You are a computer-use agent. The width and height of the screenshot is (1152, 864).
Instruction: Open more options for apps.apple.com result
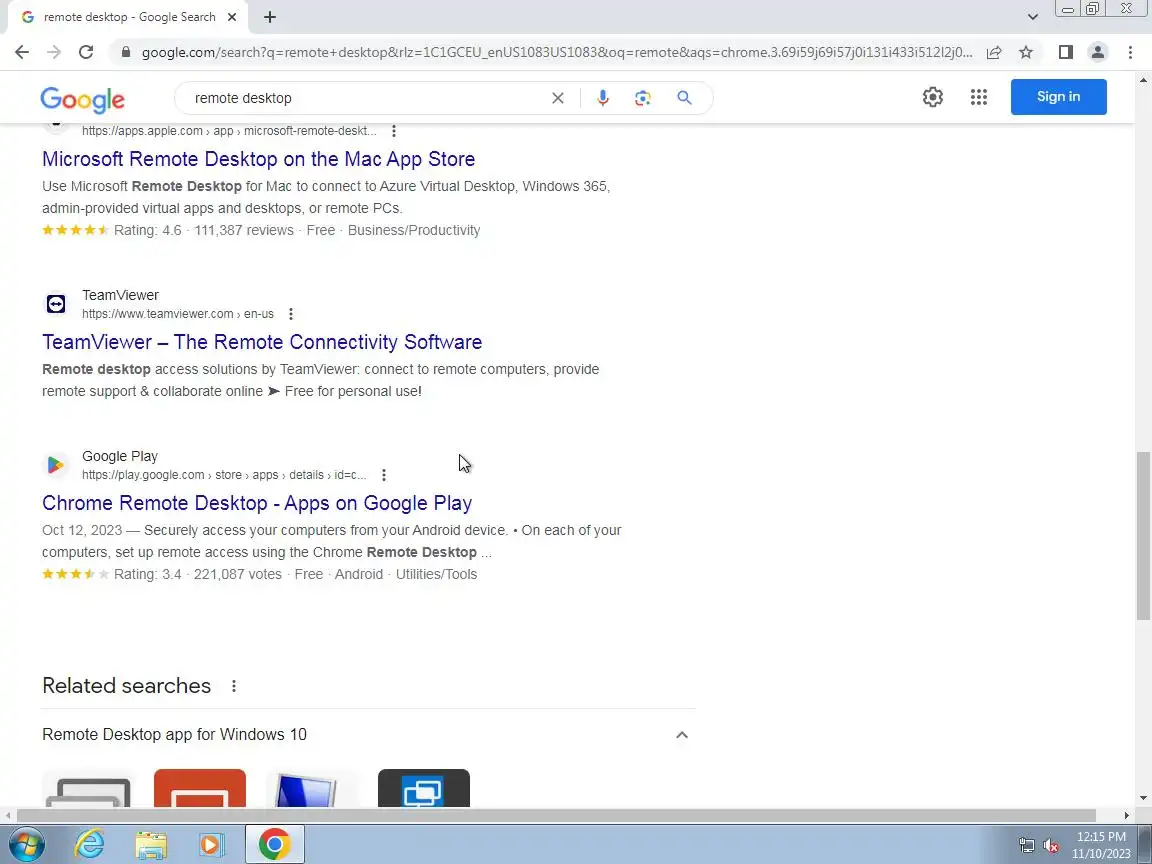click(394, 131)
